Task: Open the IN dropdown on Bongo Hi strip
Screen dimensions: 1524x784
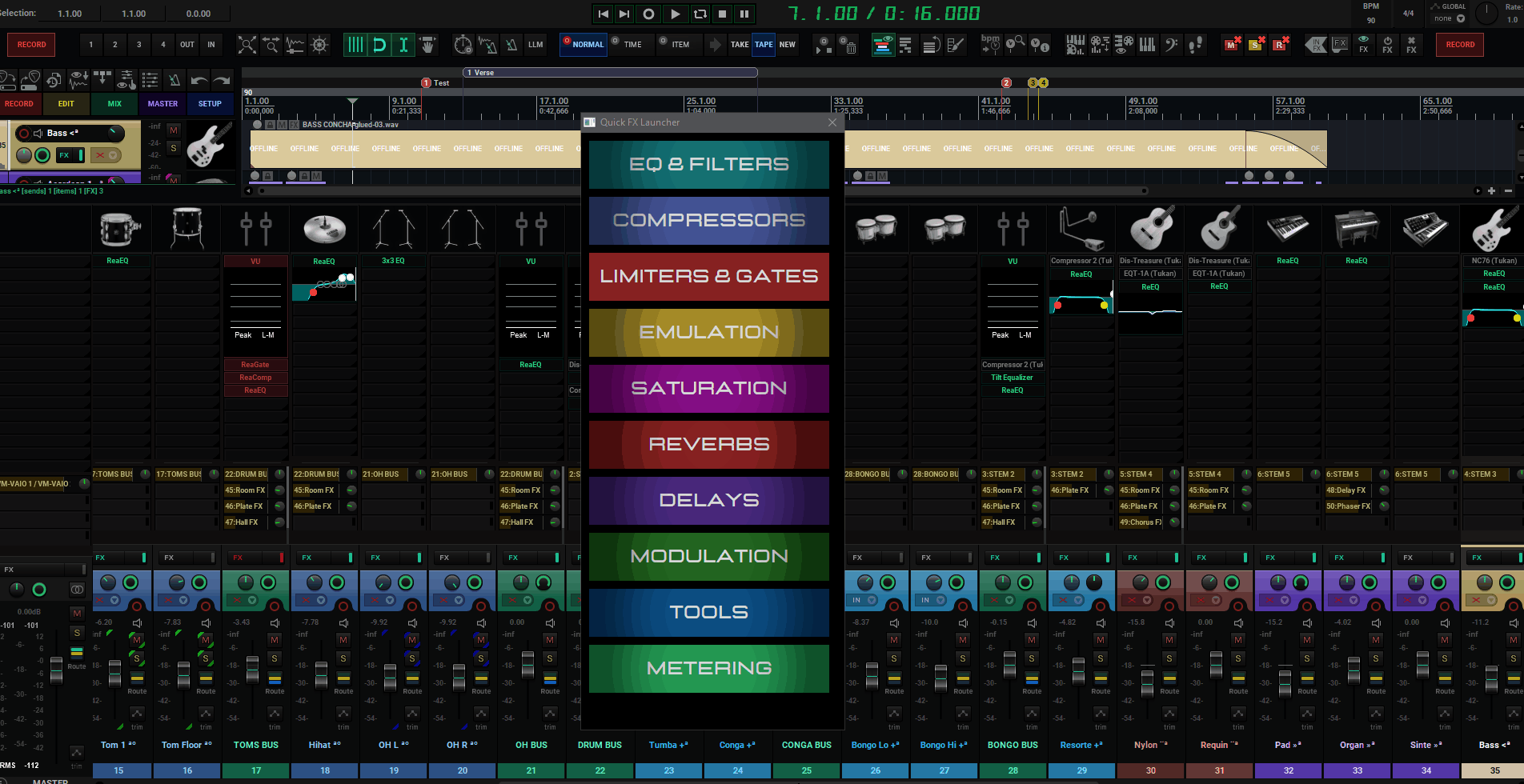Action: 931,600
